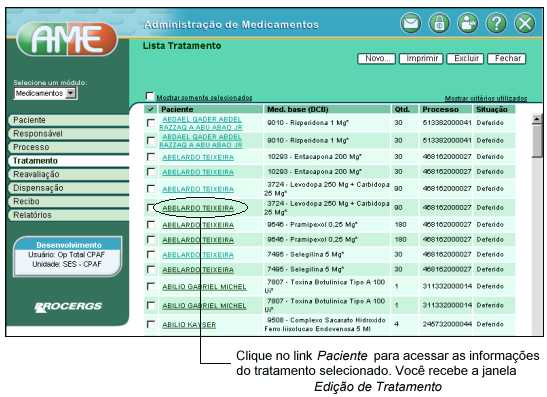Click scrollbar up arrow of the list
The height and width of the screenshot is (397, 547).
pyautogui.click(x=537, y=119)
